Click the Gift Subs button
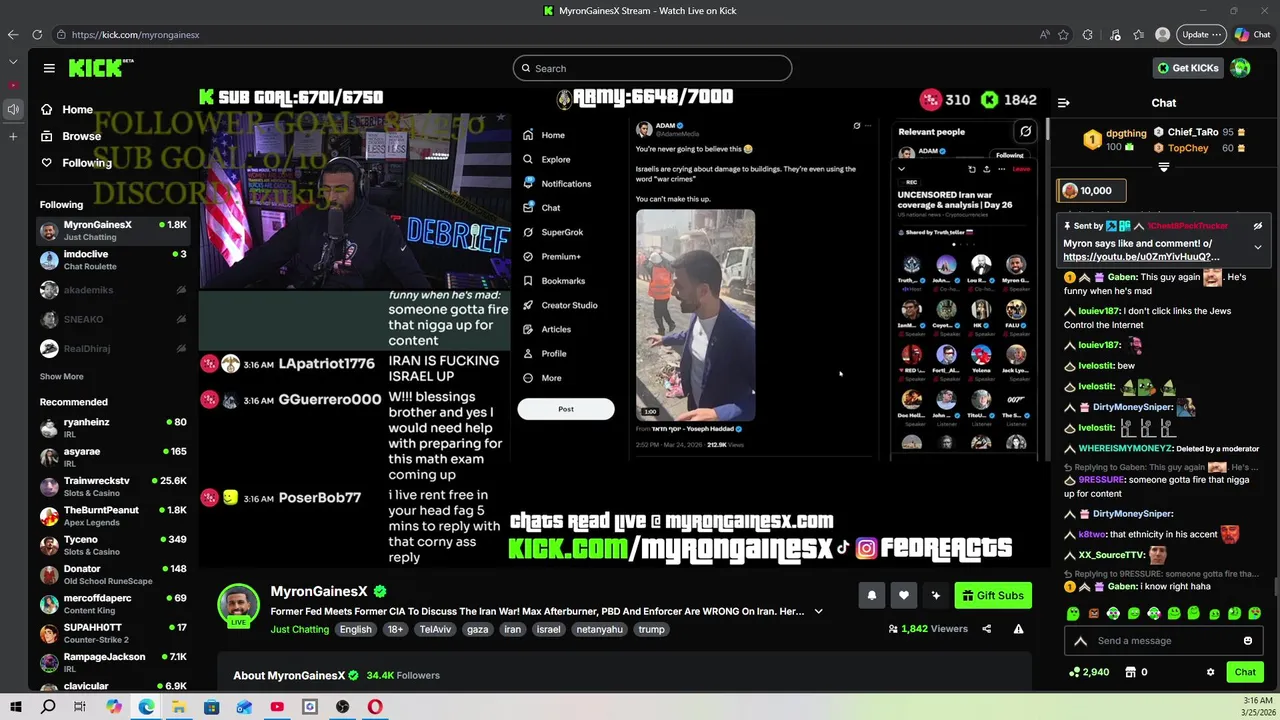 pos(992,595)
